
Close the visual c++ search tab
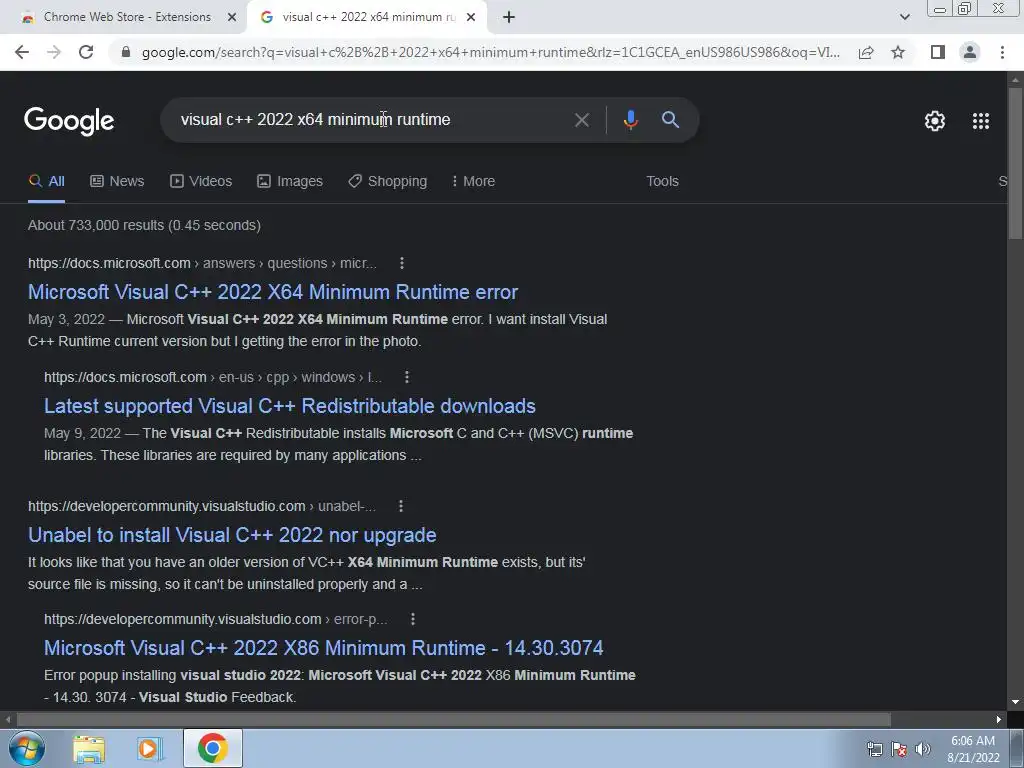point(470,18)
